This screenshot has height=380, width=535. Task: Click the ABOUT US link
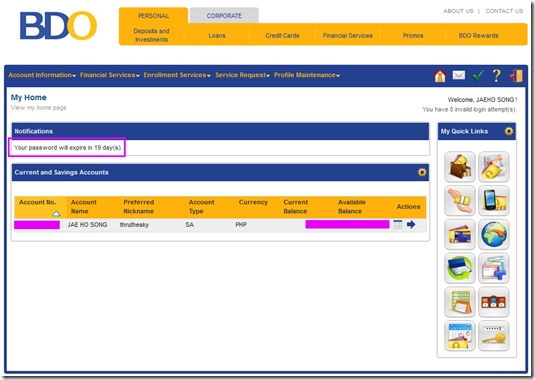458,11
